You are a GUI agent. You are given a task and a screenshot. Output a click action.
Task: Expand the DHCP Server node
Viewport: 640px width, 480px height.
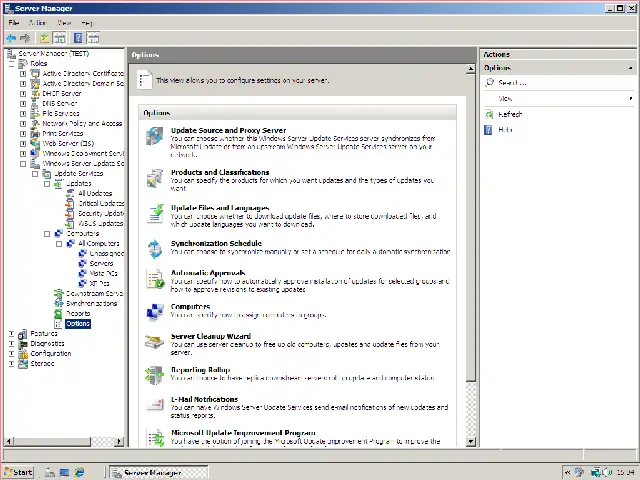coord(23,93)
